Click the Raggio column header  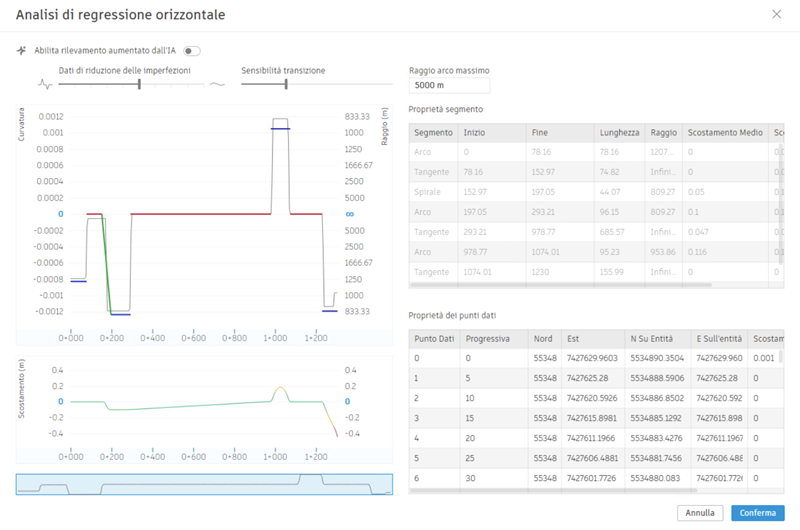pos(663,133)
